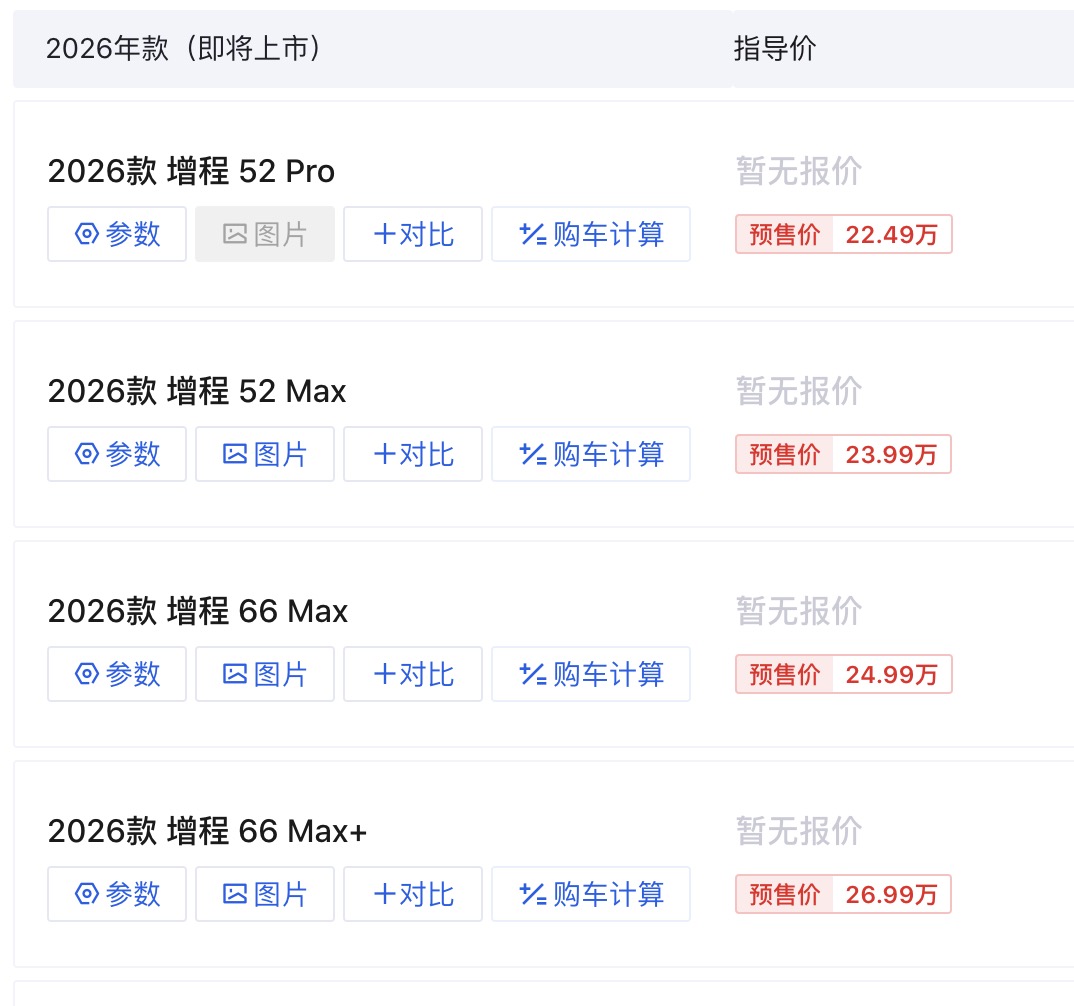Select the 2026年款（即将上市）header

(184, 49)
